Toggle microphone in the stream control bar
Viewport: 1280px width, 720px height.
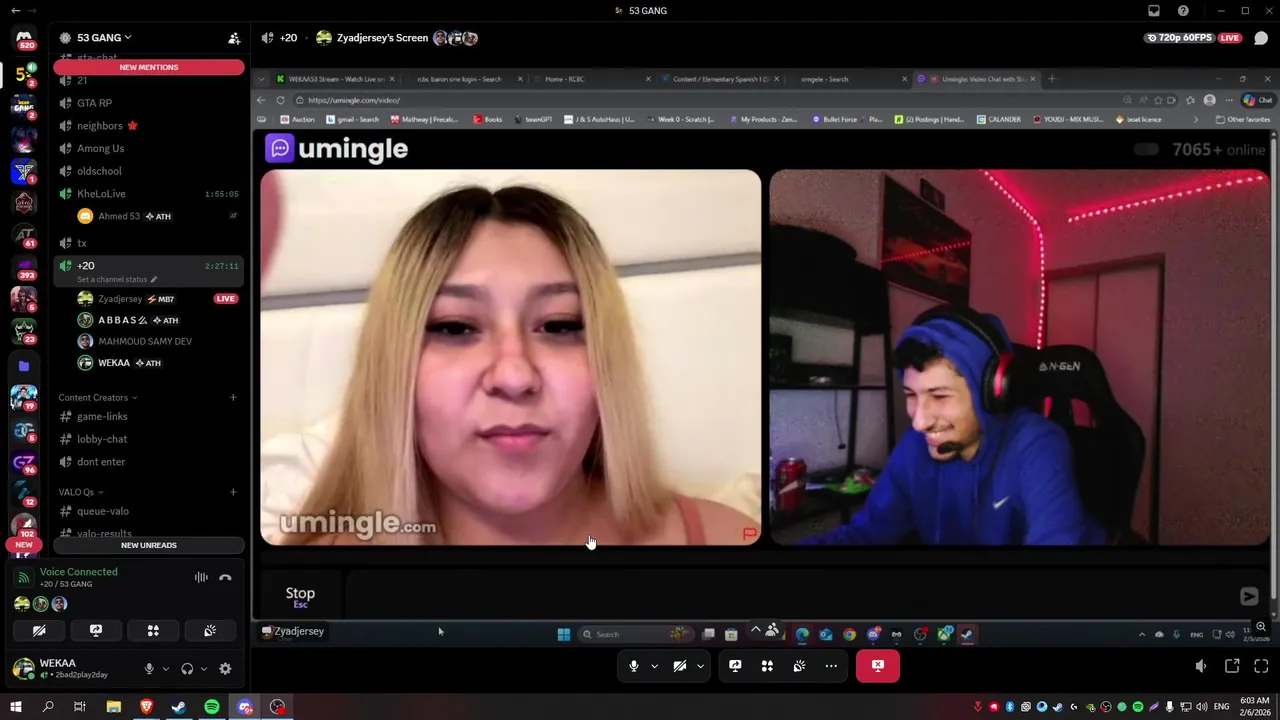[634, 666]
